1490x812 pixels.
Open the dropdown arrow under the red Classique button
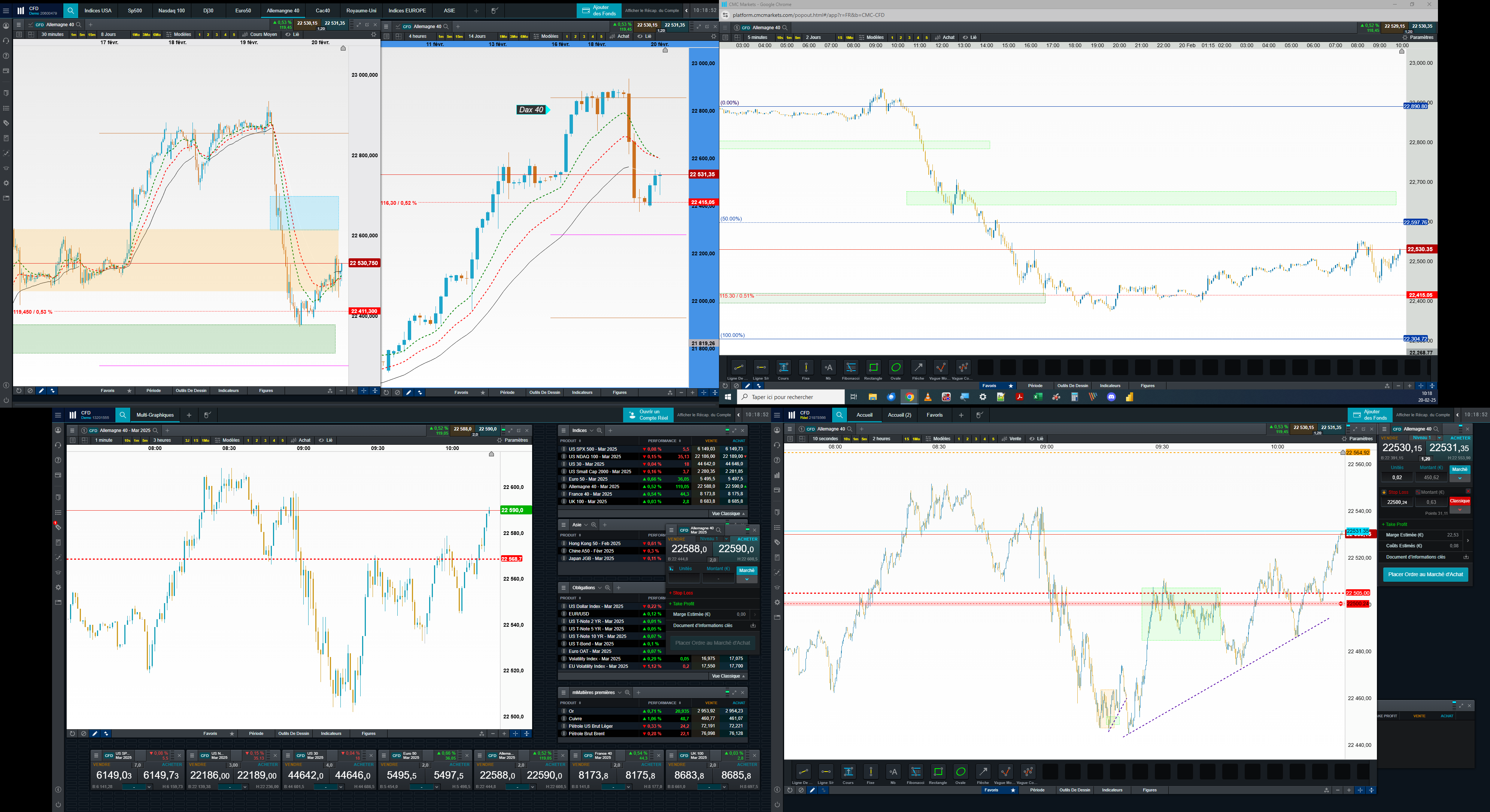1460,510
